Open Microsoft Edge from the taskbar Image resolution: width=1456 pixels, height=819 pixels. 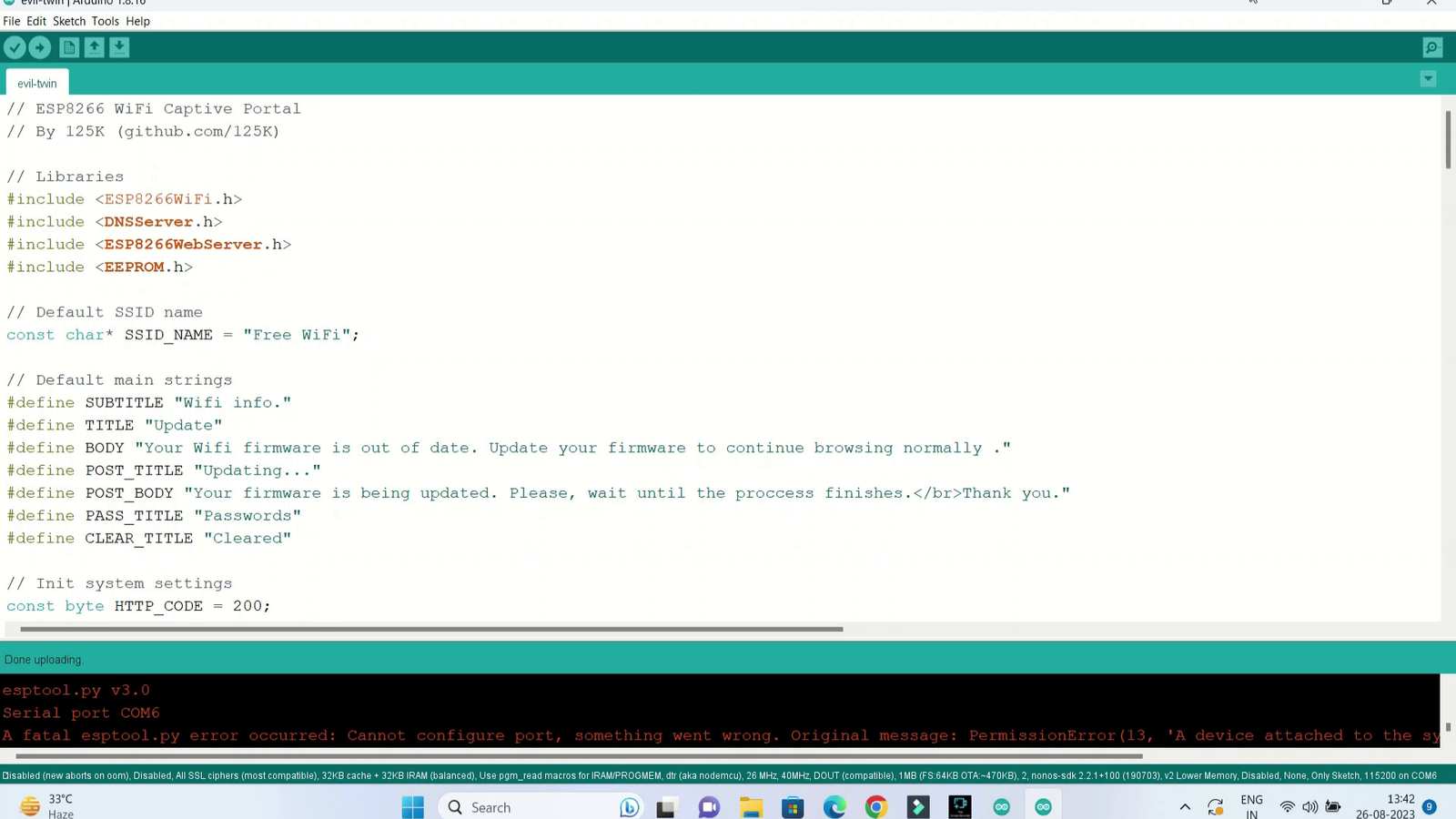[x=834, y=807]
